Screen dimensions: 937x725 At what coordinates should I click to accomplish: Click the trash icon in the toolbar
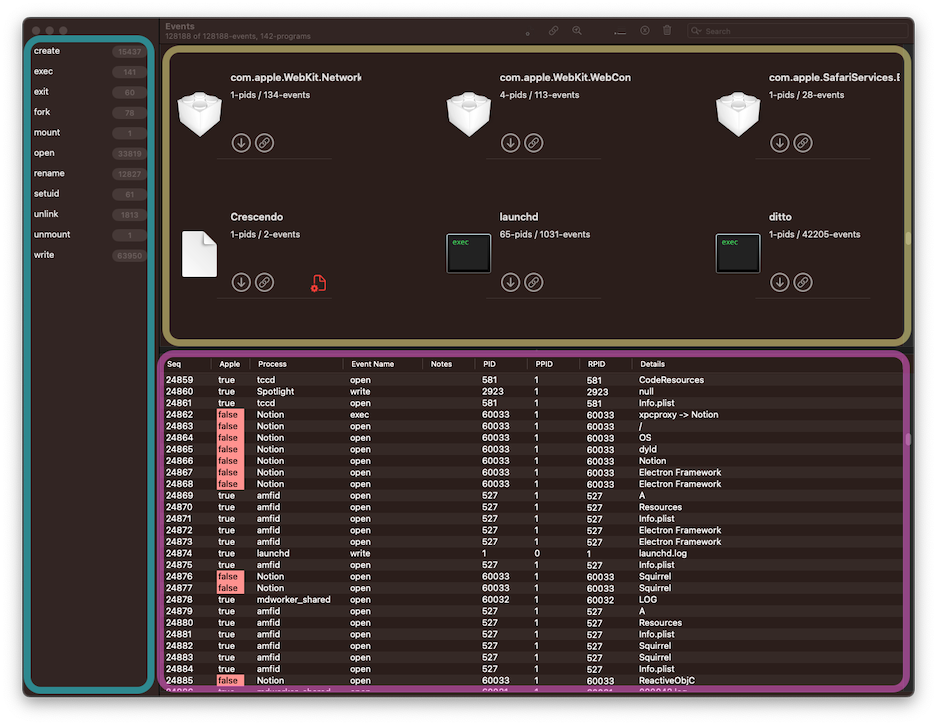point(667,30)
